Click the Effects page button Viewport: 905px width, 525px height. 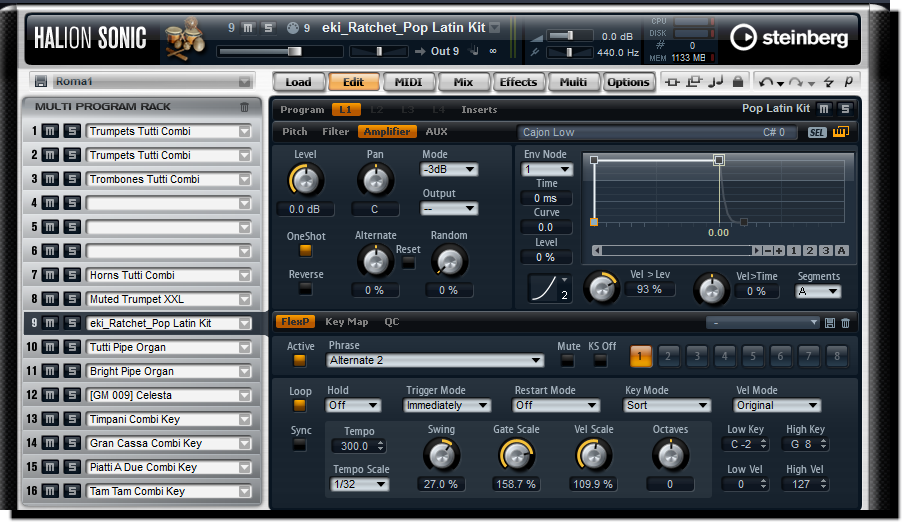tap(518, 82)
